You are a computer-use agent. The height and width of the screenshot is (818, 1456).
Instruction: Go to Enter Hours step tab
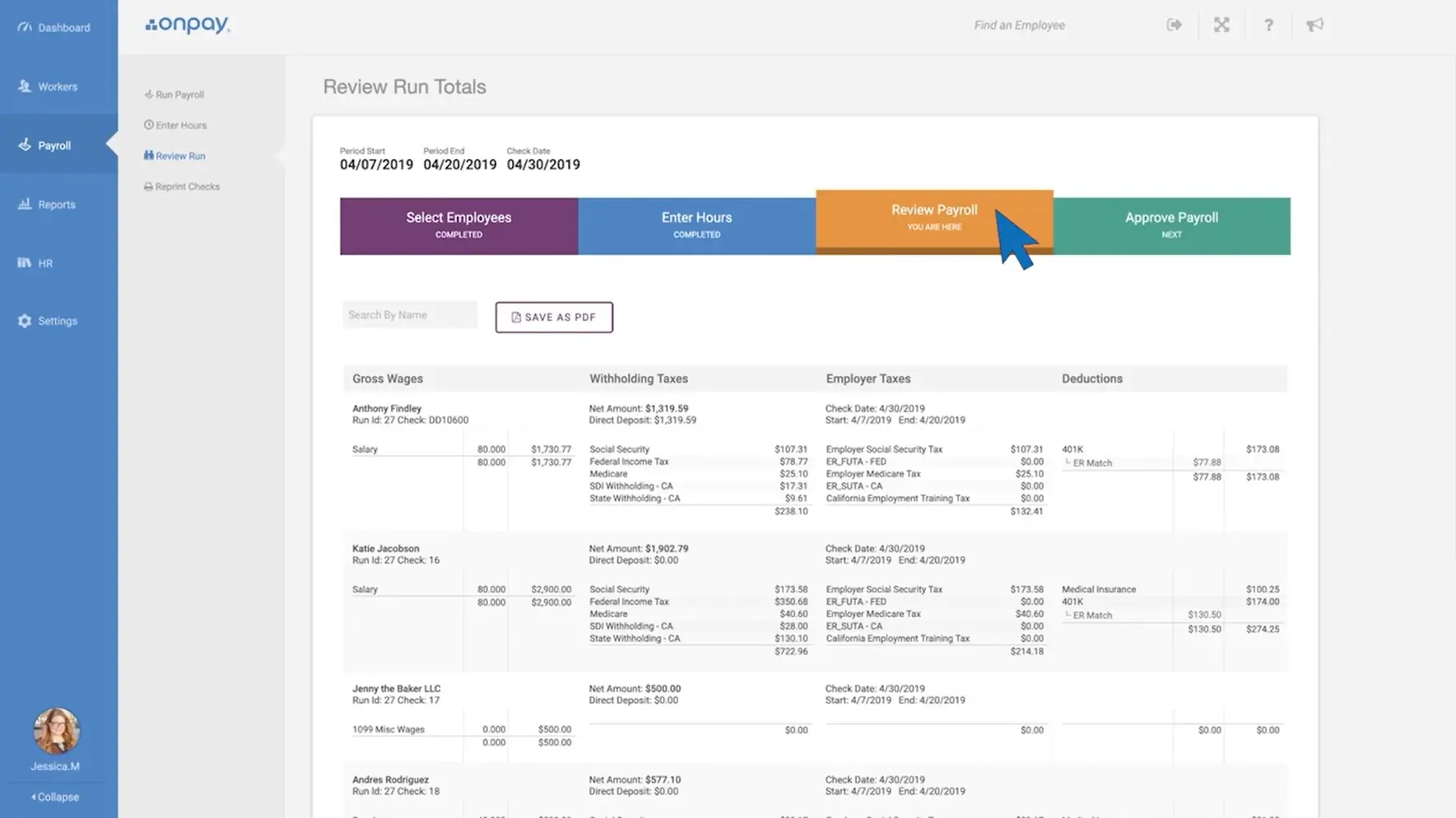696,225
